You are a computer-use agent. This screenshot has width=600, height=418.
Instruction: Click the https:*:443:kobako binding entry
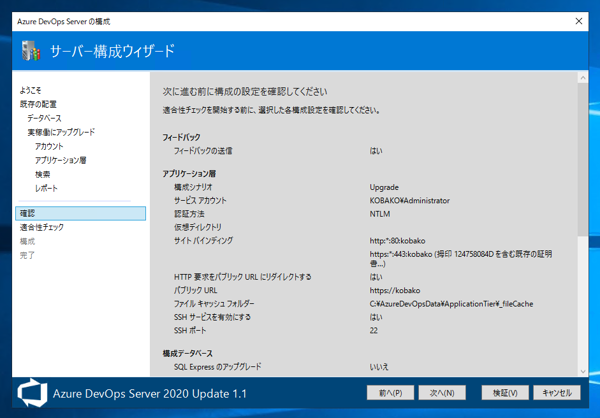(461, 258)
